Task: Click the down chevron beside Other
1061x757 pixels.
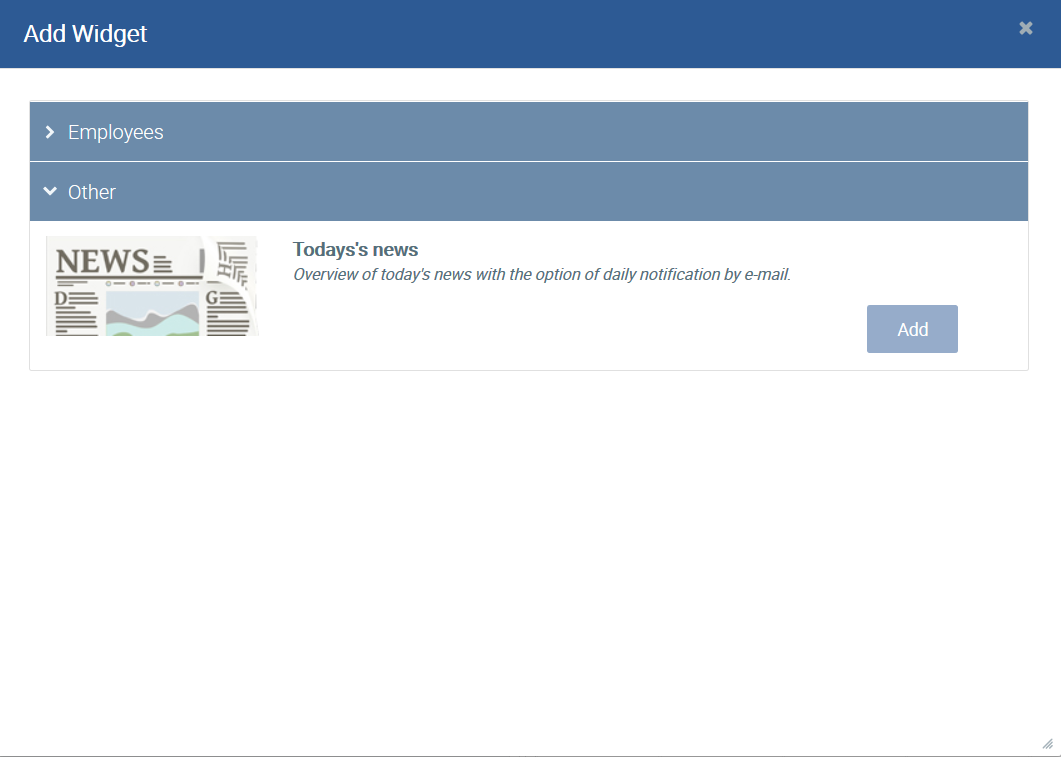Action: [50, 192]
